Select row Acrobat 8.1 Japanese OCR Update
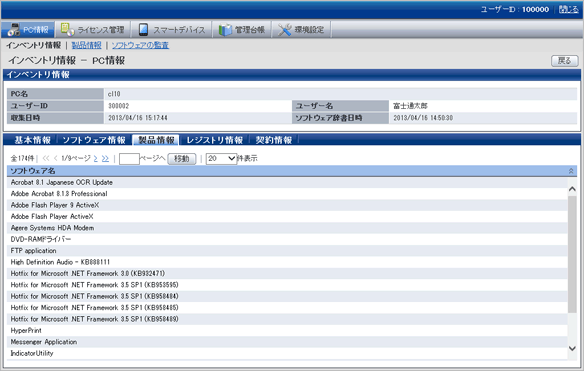This screenshot has width=584, height=371. tap(287, 183)
